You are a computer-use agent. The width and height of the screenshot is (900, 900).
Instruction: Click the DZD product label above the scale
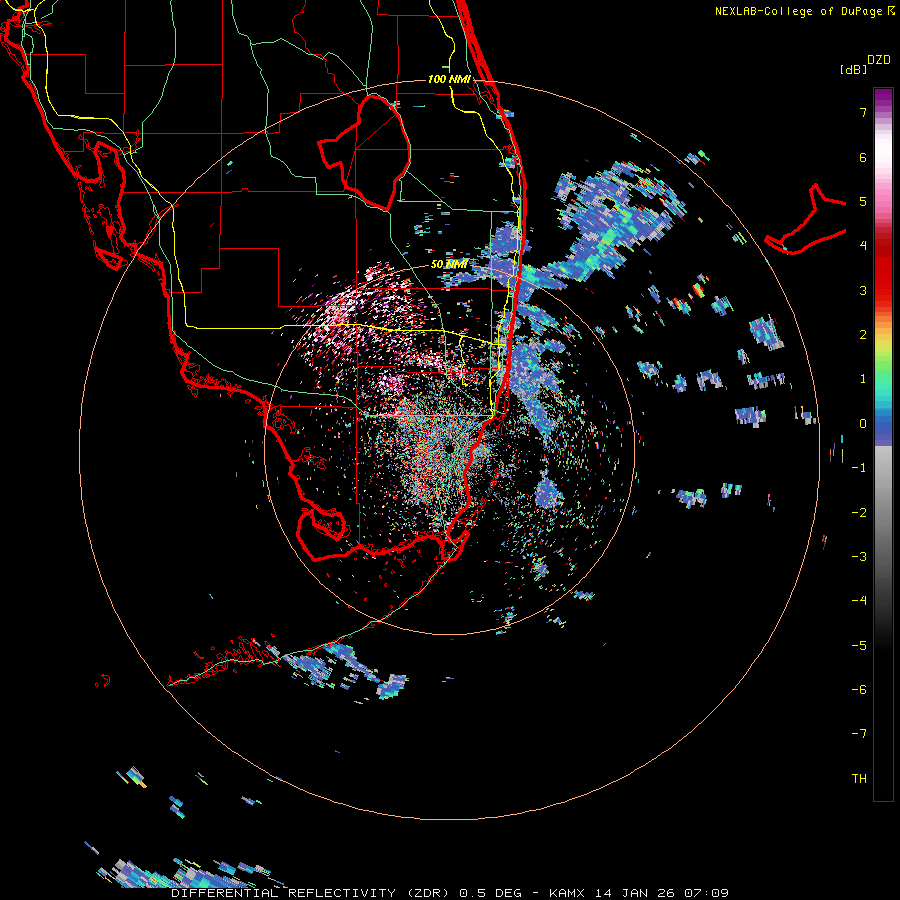(x=879, y=60)
